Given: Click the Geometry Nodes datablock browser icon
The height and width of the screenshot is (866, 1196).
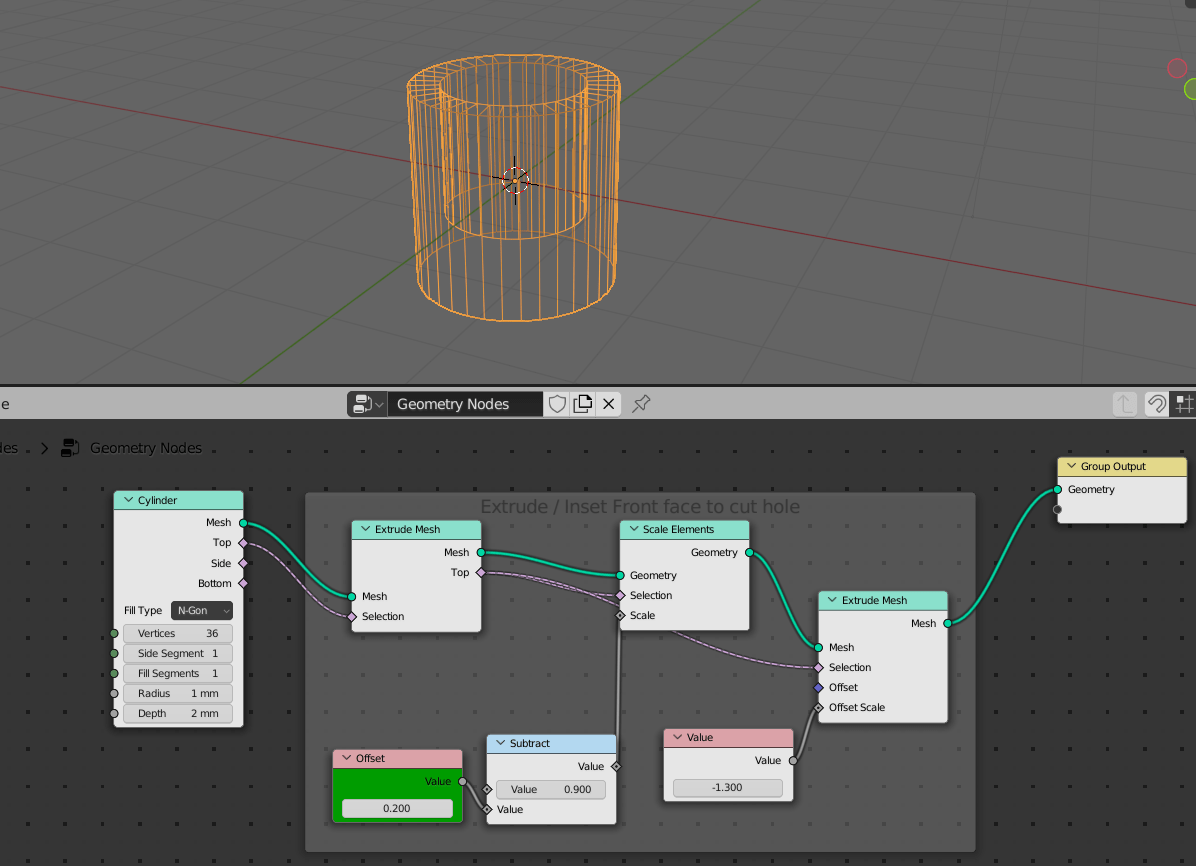Looking at the screenshot, I should click(x=365, y=404).
